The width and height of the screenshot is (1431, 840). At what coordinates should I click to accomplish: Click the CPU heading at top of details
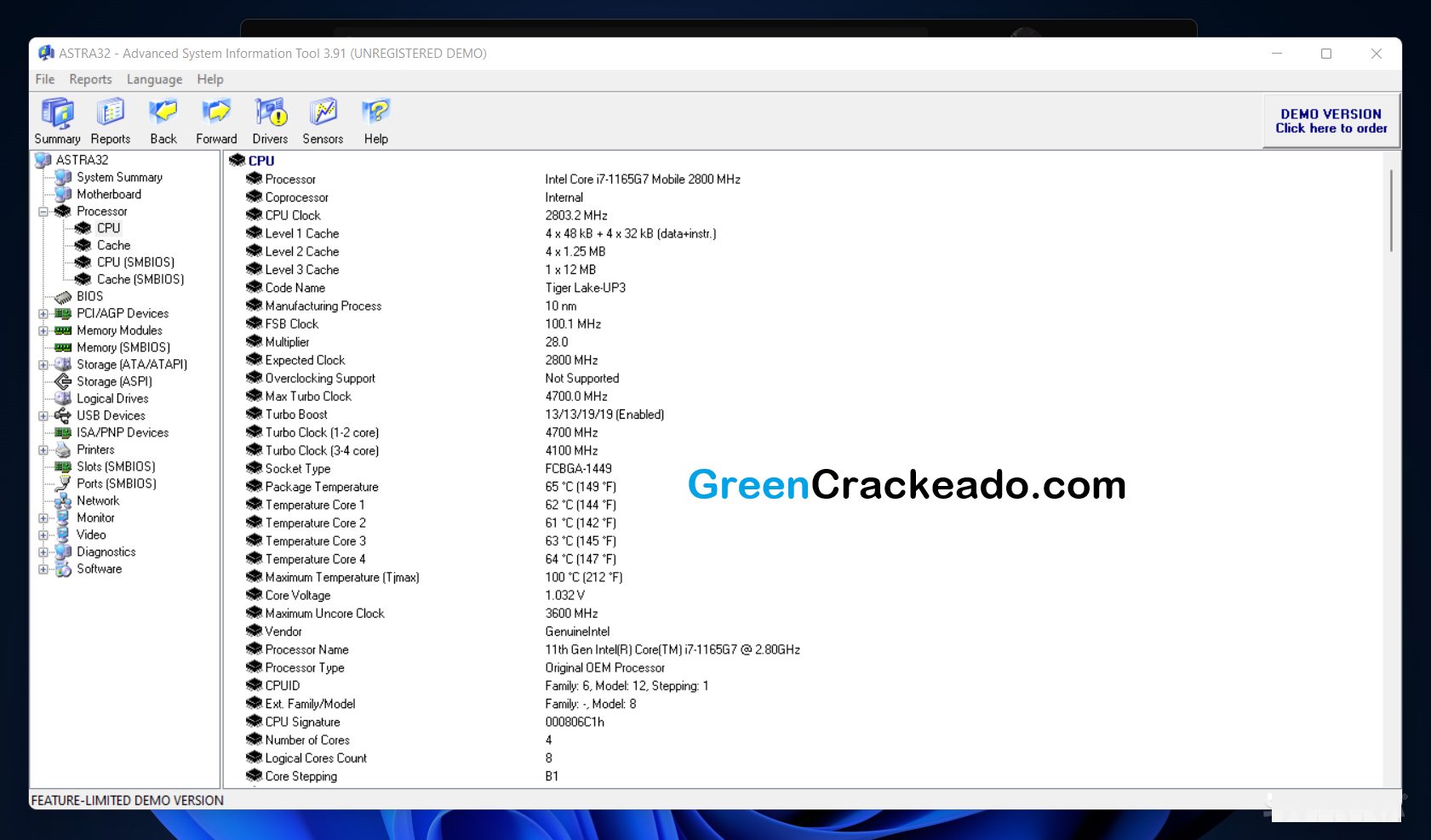[261, 160]
